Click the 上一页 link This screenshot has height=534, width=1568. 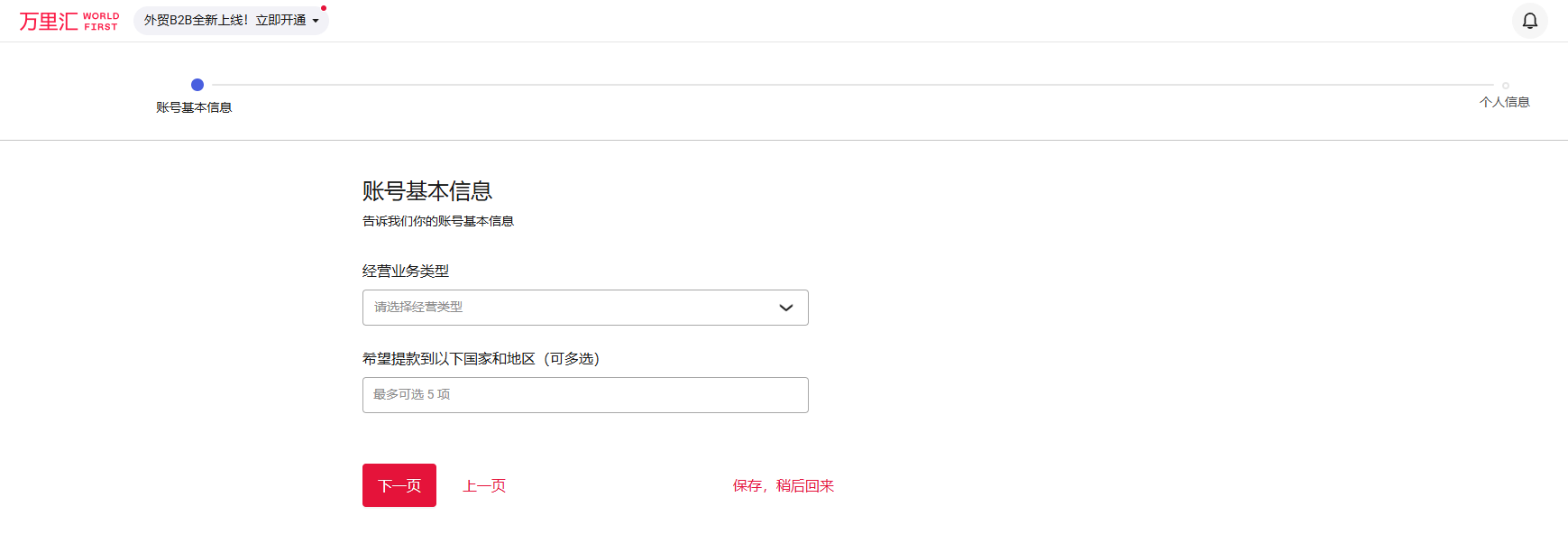pyautogui.click(x=484, y=485)
